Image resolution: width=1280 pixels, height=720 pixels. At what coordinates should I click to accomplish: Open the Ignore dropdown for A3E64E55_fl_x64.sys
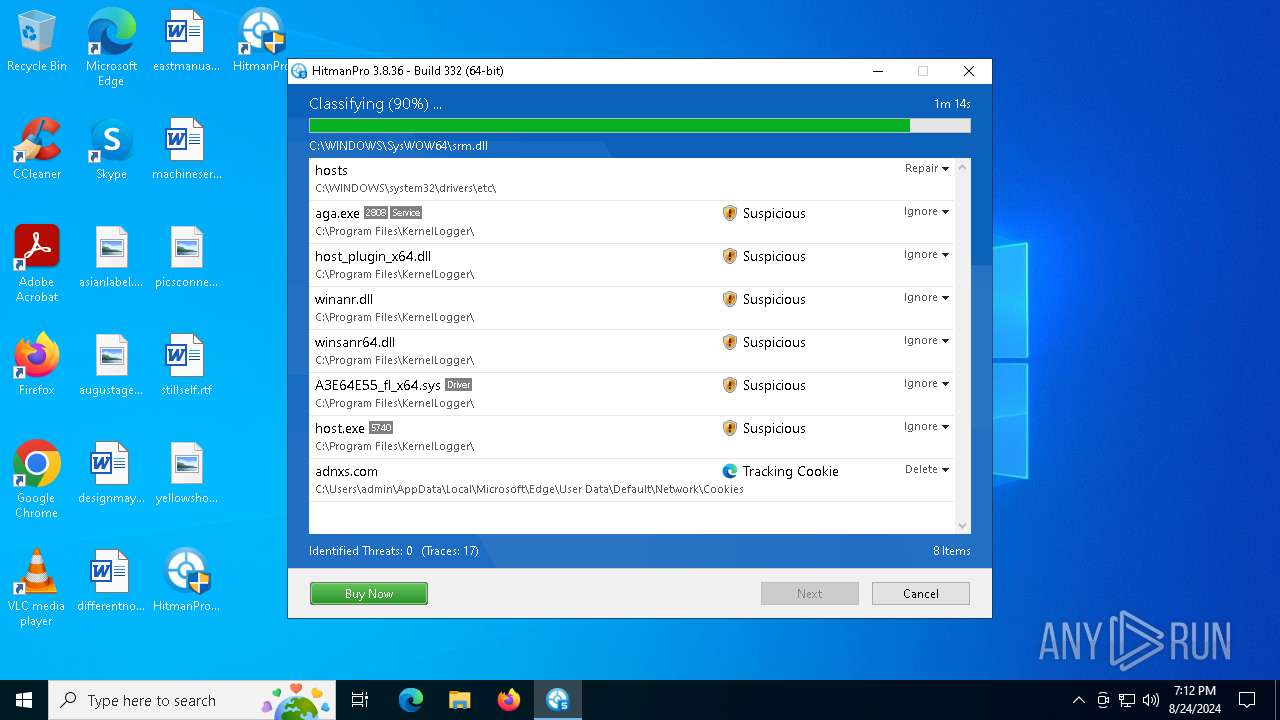coord(927,384)
